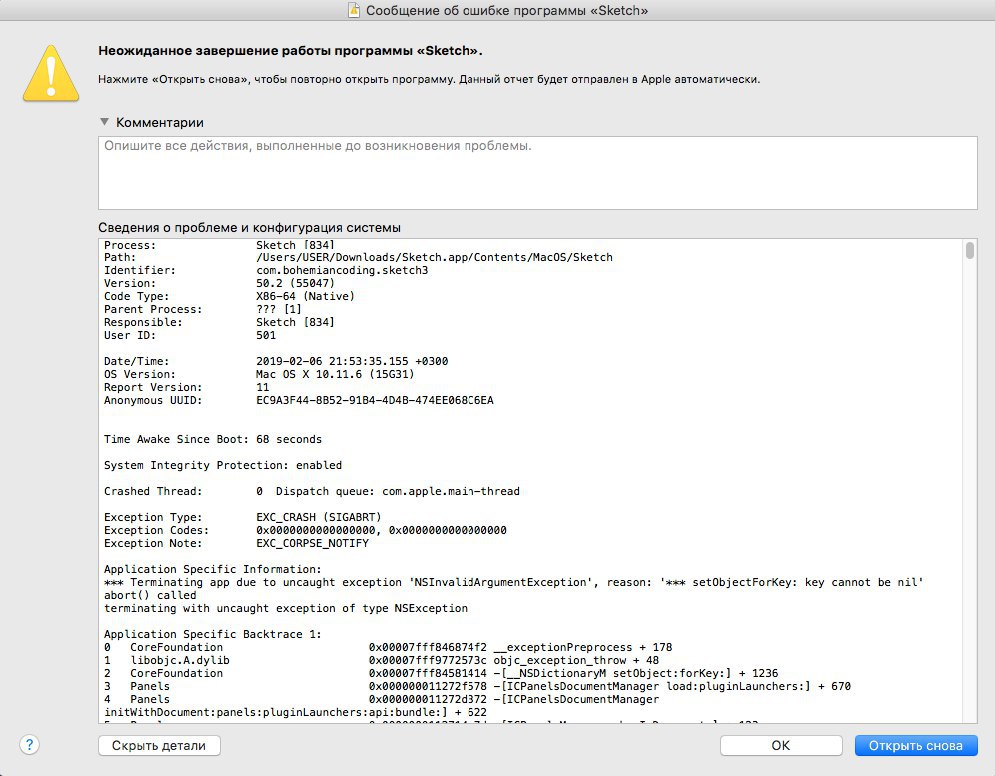
Task: Click the Application Specific Information heading
Action: (213, 569)
